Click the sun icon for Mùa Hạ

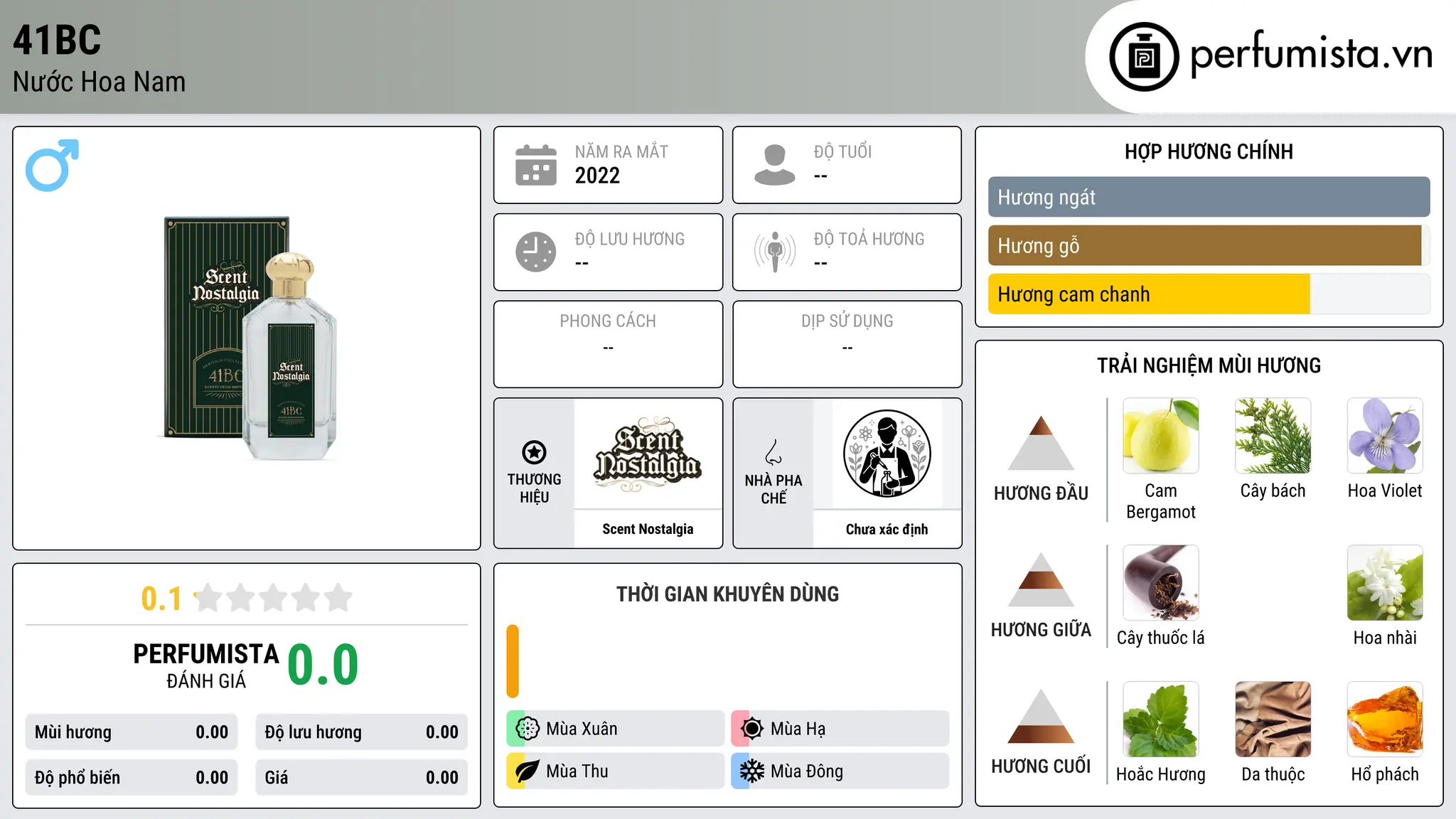pyautogui.click(x=751, y=729)
